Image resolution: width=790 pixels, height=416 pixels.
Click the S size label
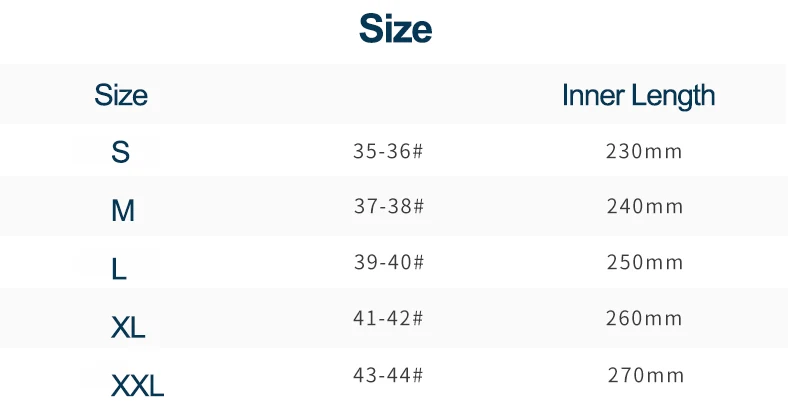pyautogui.click(x=120, y=152)
